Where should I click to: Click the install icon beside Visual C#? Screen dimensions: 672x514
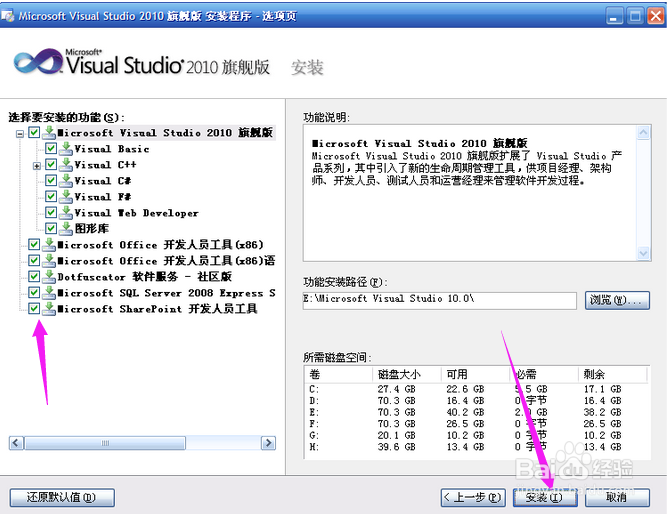[66, 180]
